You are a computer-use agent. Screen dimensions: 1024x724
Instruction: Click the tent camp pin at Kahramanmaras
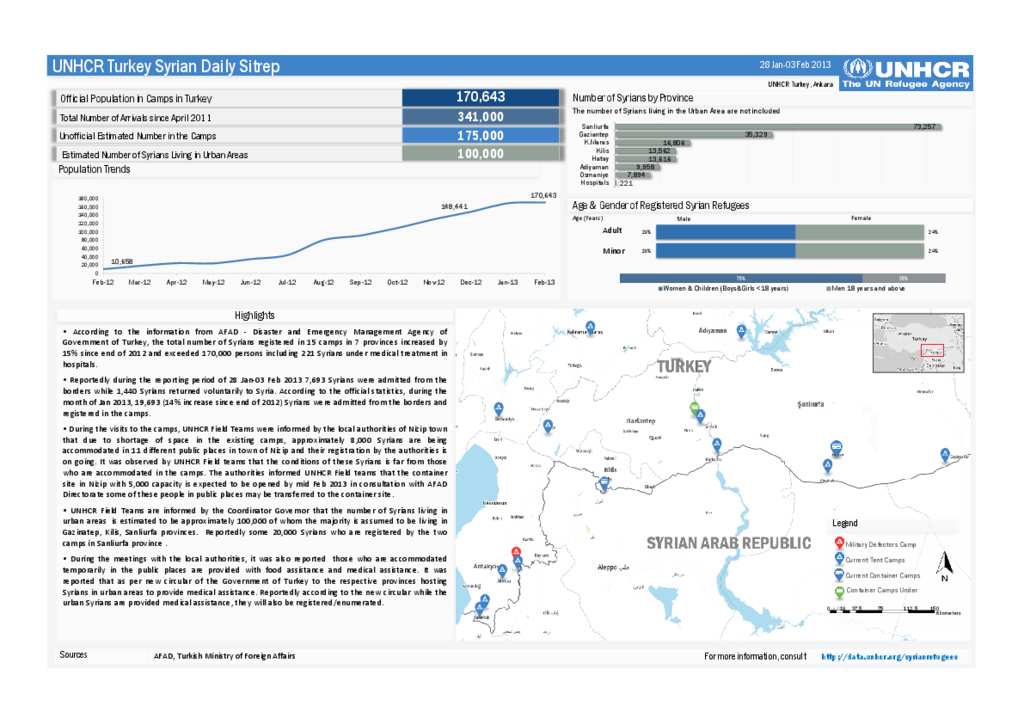tap(590, 326)
